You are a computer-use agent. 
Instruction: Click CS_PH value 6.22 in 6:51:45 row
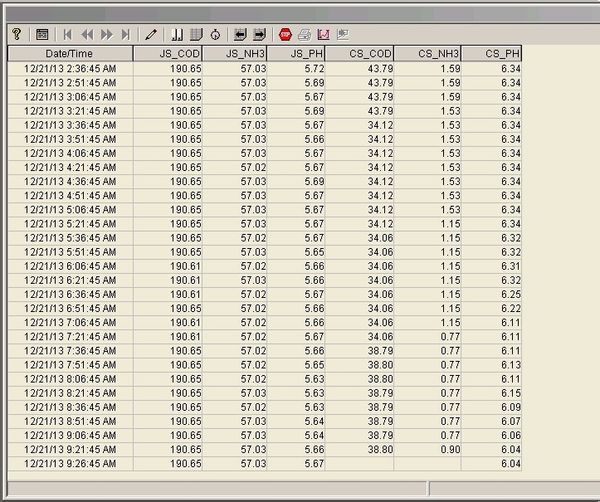[x=511, y=309]
